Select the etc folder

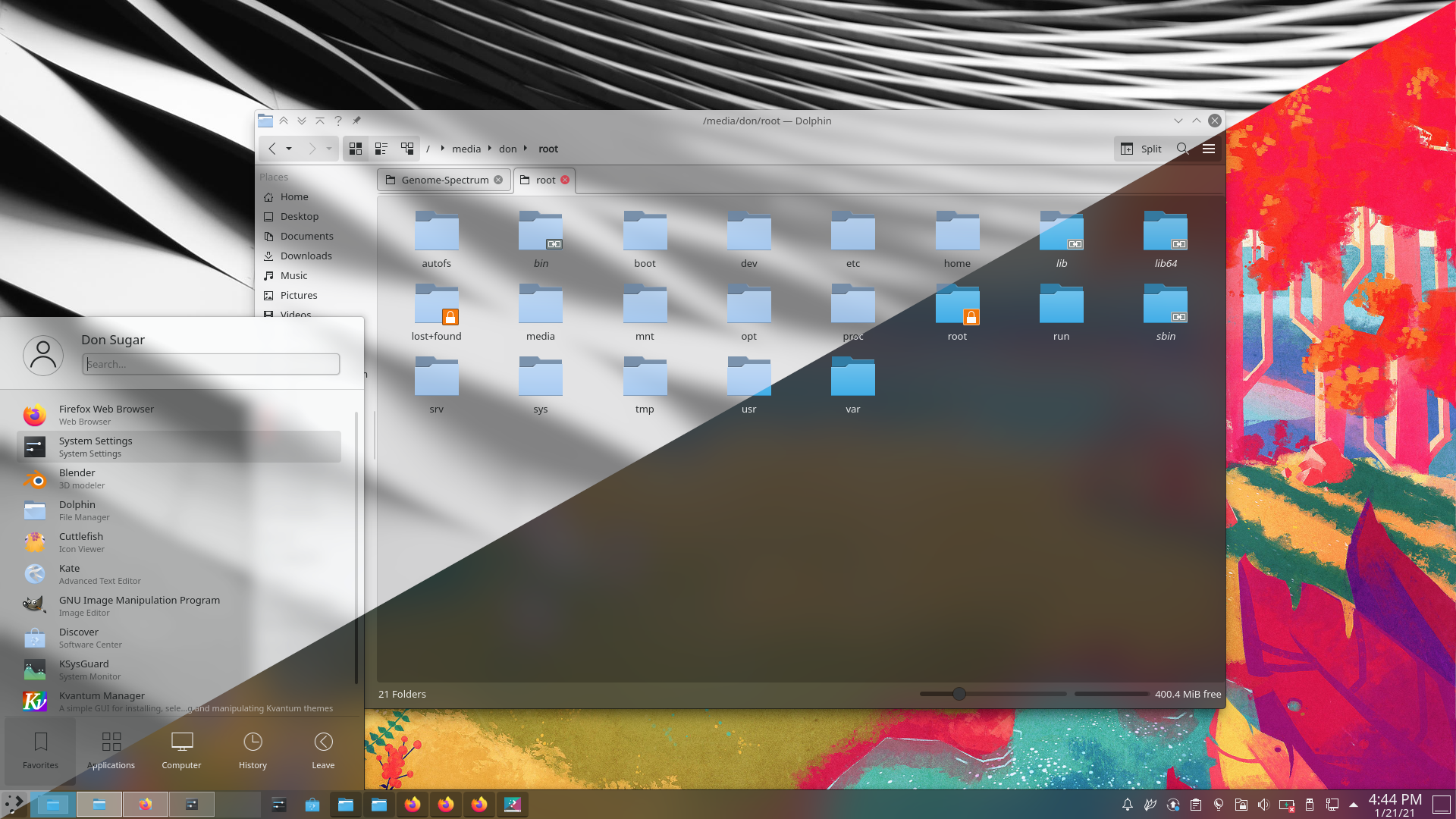[853, 240]
